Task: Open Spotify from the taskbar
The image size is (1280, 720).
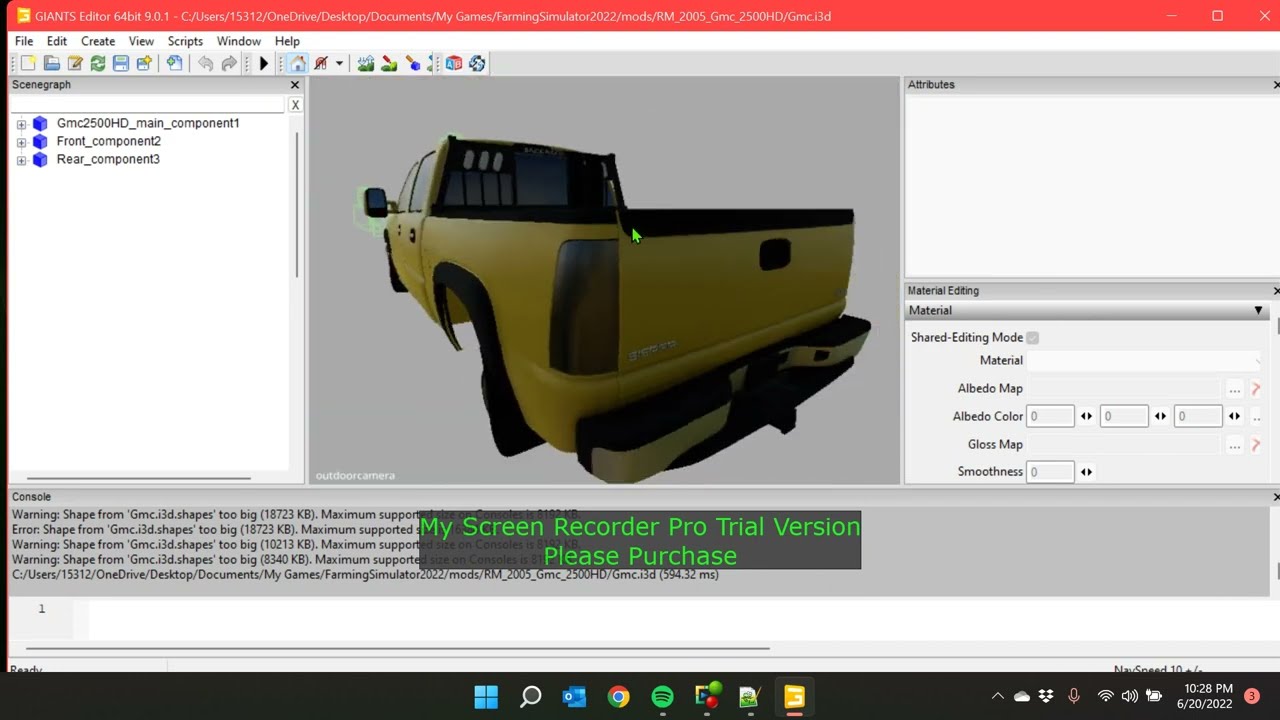Action: [663, 697]
